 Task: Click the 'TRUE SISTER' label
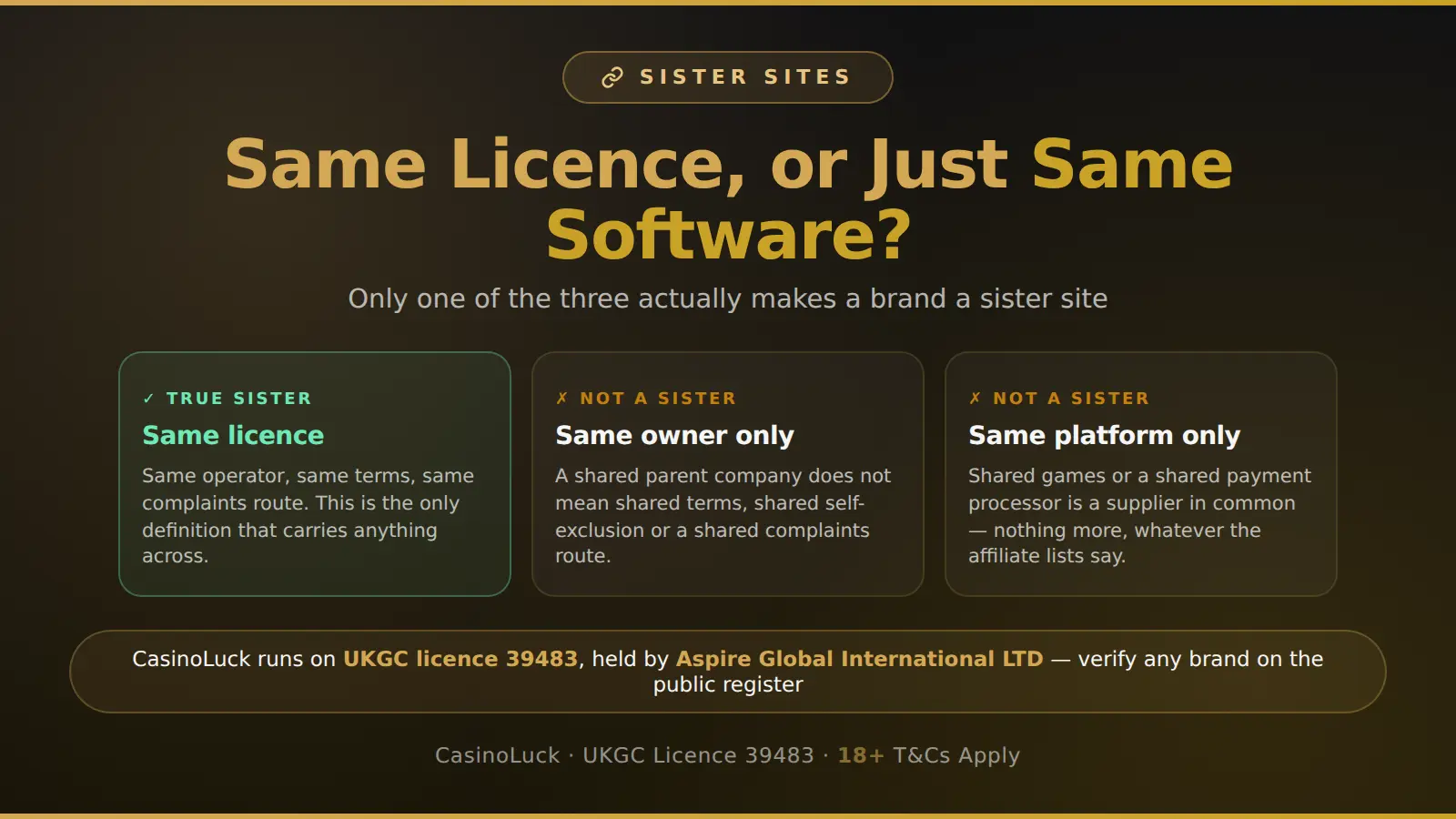[238, 399]
